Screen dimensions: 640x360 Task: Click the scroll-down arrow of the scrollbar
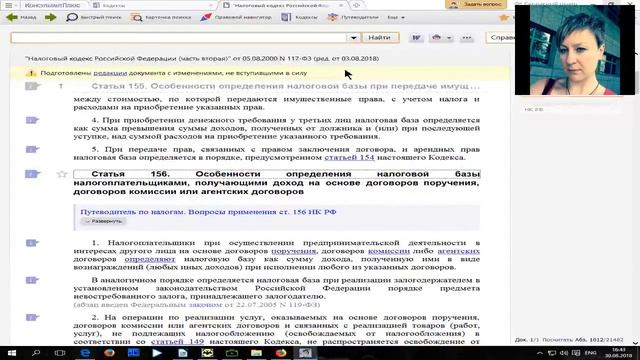click(635, 343)
